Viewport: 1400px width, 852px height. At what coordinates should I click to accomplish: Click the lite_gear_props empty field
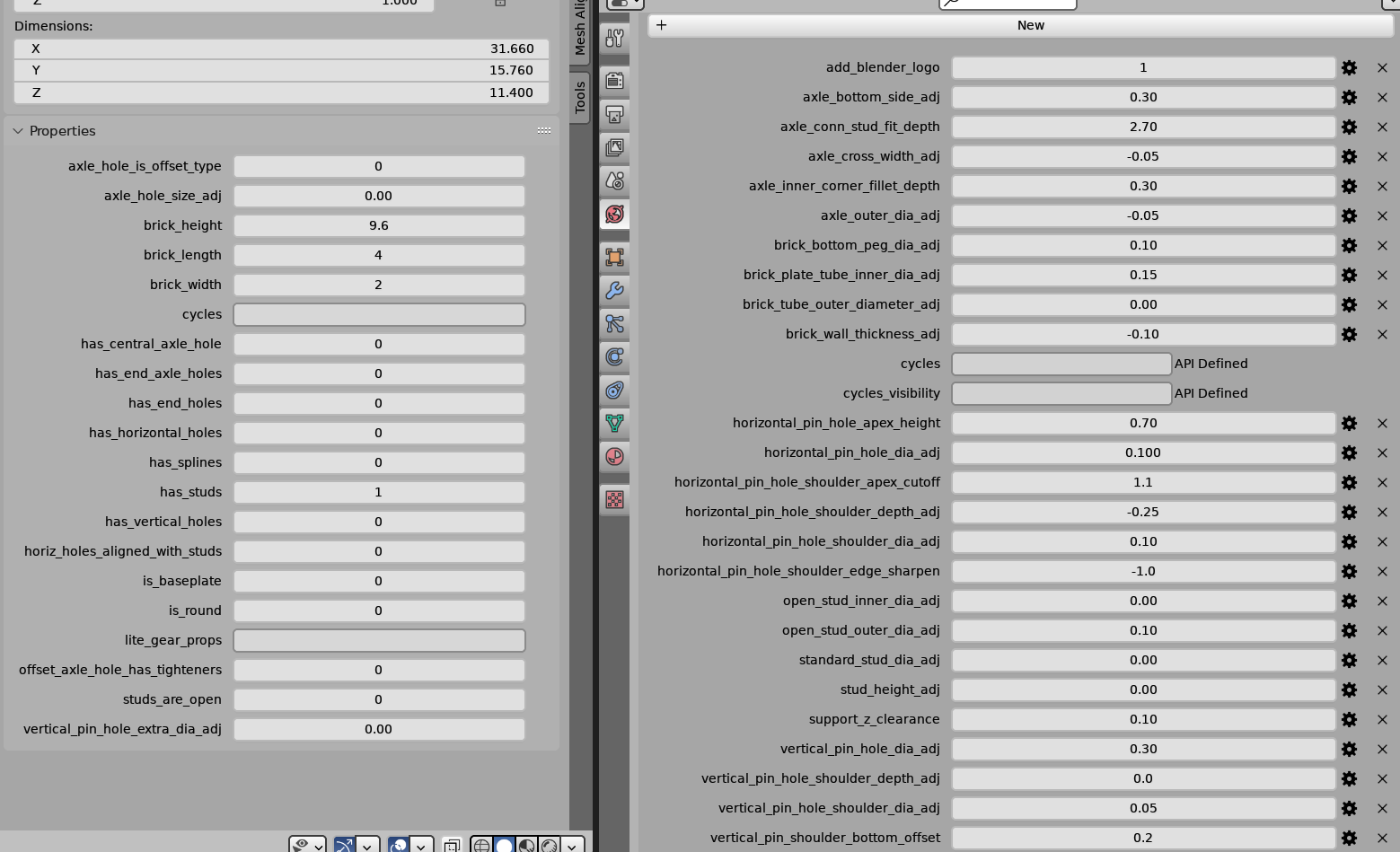pos(379,640)
